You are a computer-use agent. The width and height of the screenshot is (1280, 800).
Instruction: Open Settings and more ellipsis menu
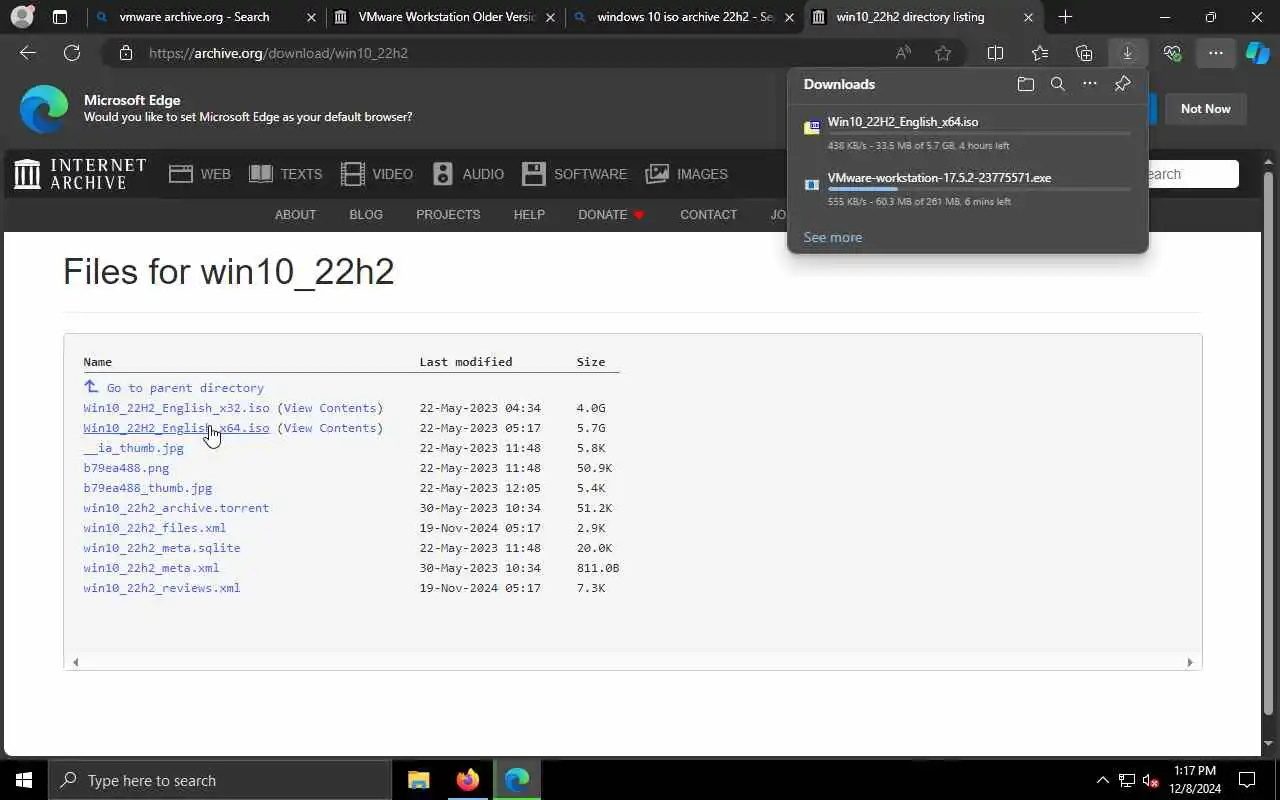point(1215,53)
